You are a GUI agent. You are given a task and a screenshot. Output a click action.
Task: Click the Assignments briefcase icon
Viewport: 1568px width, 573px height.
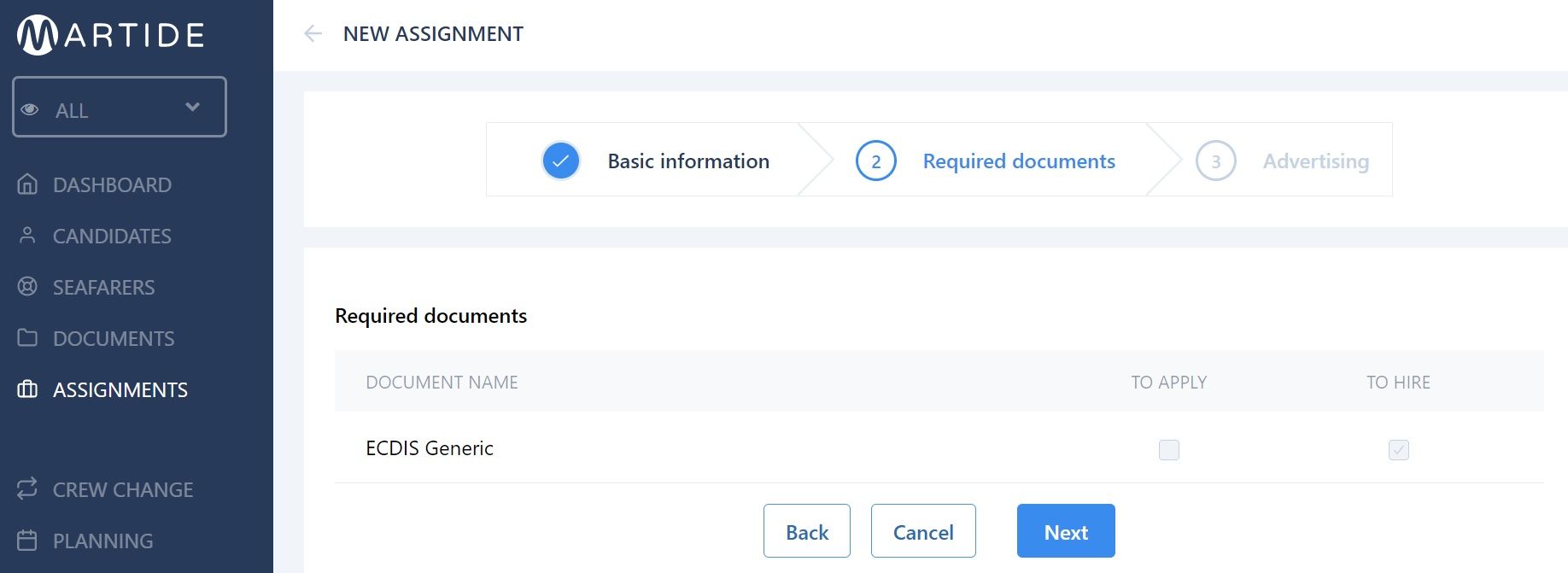tap(27, 389)
